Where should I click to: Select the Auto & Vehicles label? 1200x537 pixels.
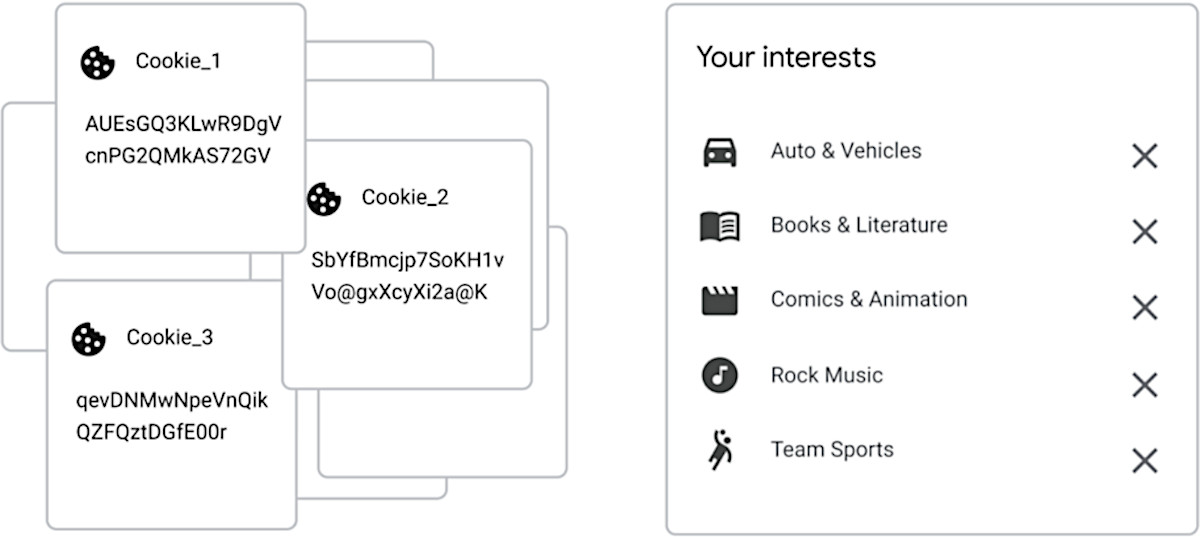coord(846,151)
